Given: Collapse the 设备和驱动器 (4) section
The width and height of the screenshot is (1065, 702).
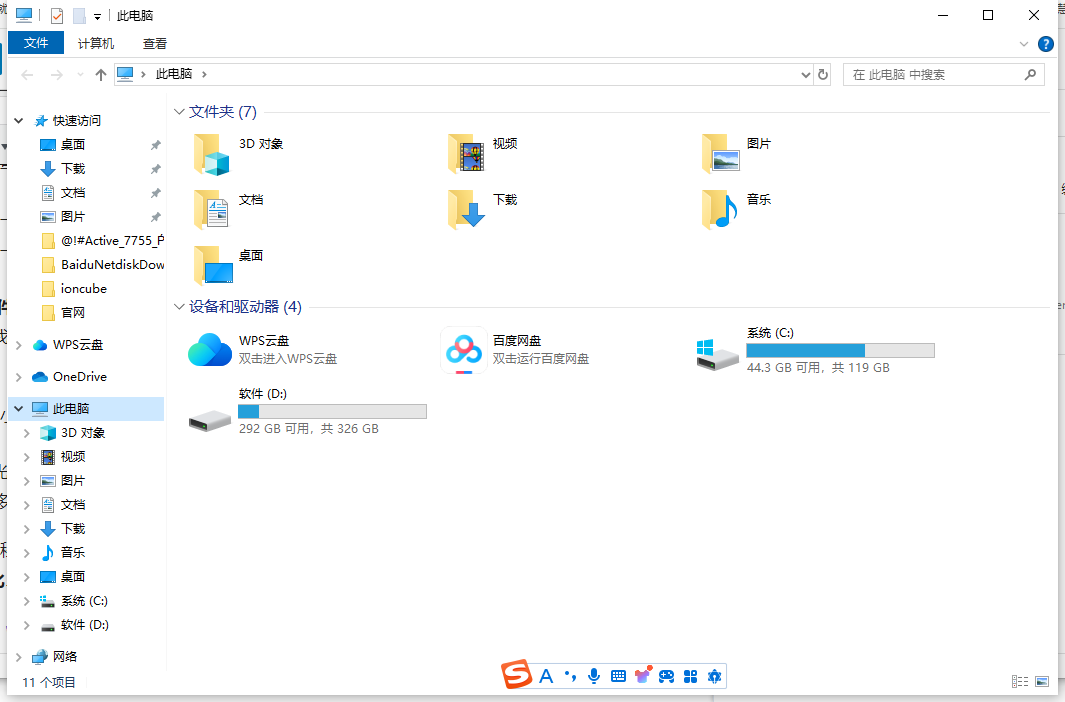Looking at the screenshot, I should [x=179, y=307].
